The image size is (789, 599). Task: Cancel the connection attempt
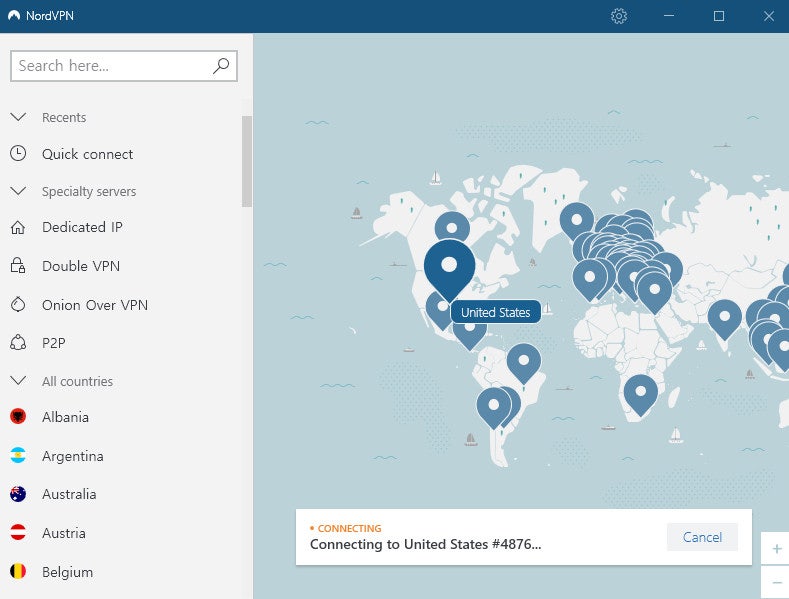tap(702, 537)
